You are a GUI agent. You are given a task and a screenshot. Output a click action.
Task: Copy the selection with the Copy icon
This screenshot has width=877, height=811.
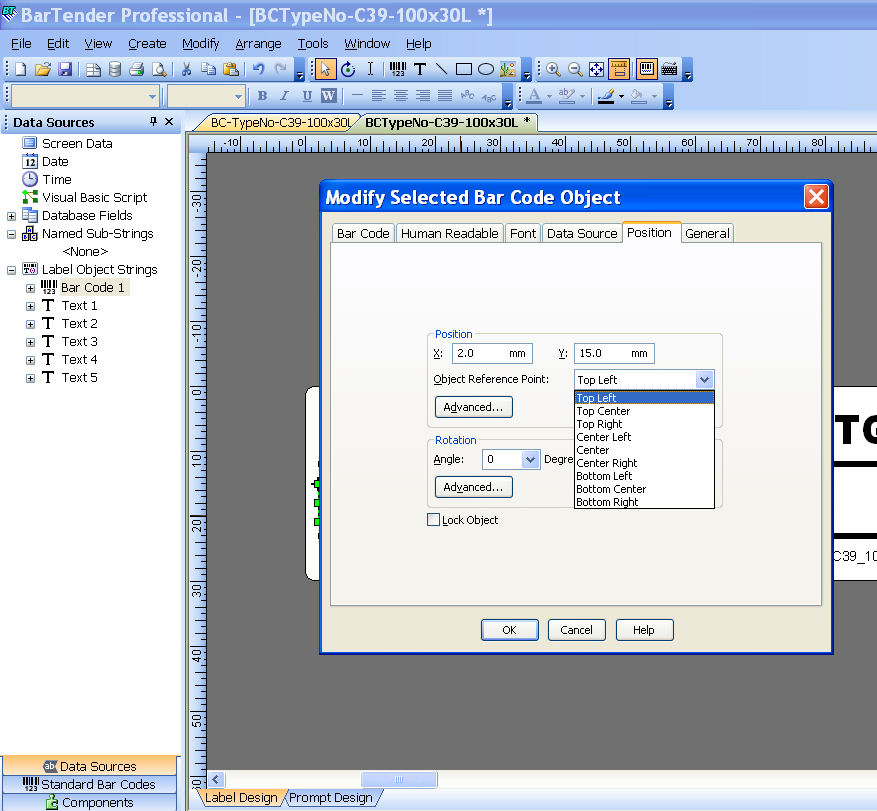pos(209,69)
